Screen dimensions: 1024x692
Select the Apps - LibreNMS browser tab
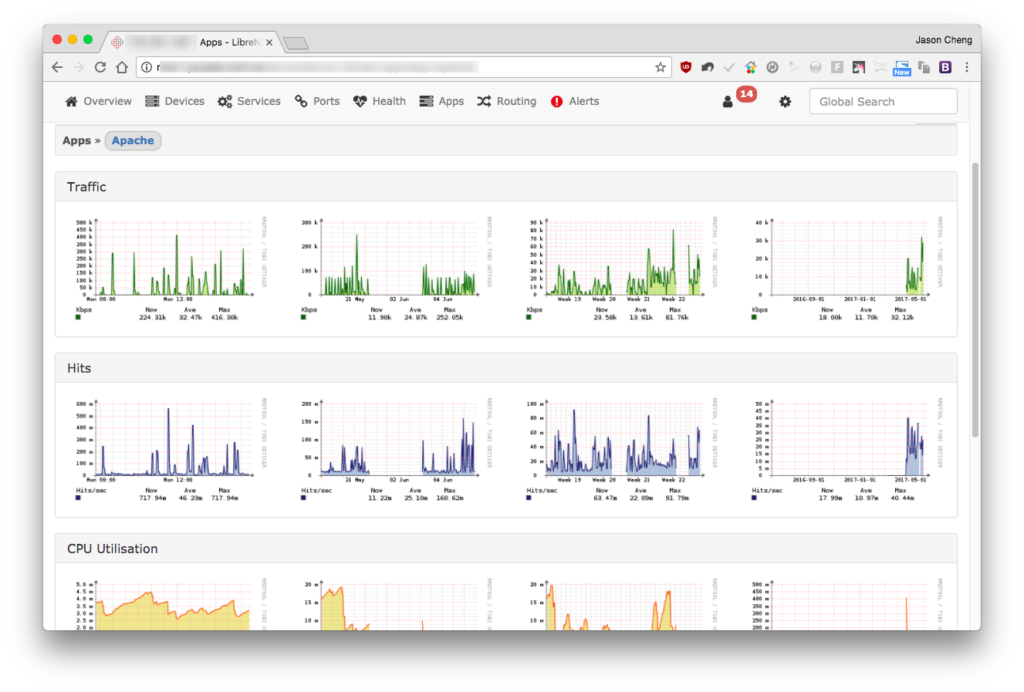point(193,42)
